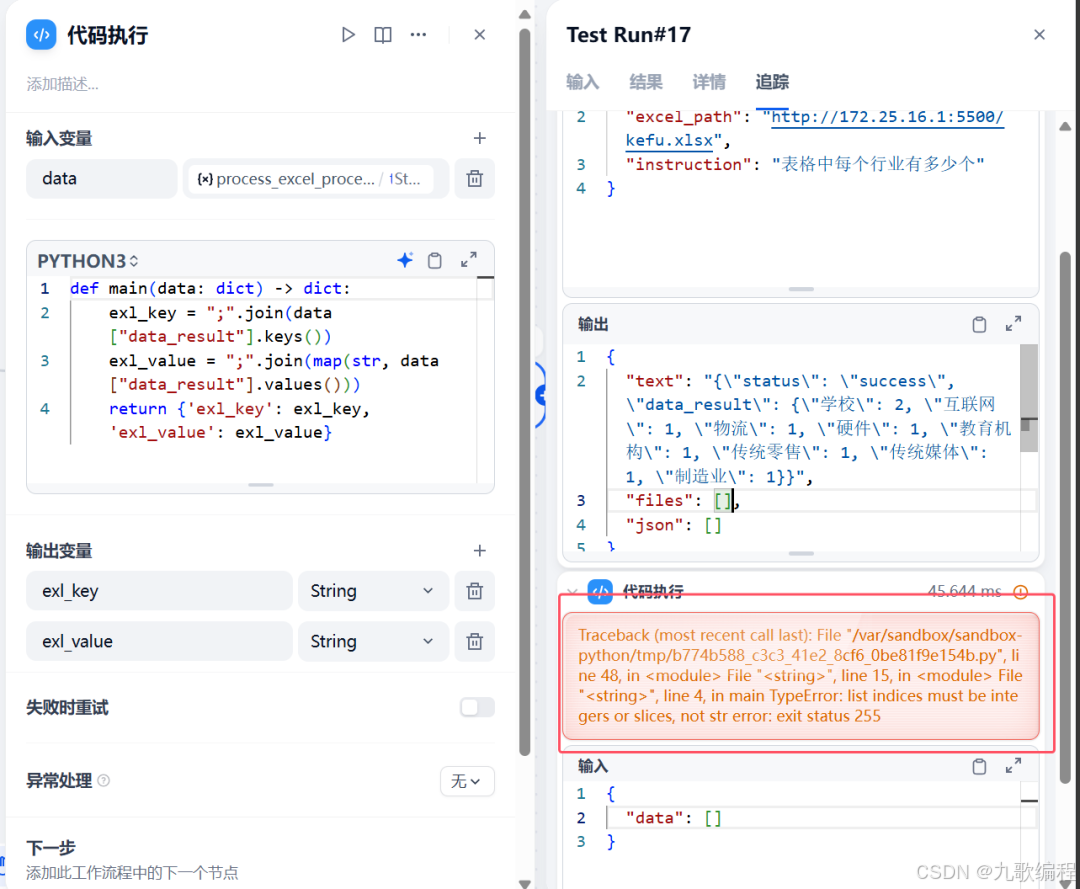Delete the exl_key output variable
Viewport: 1080px width, 889px height.
(x=475, y=591)
